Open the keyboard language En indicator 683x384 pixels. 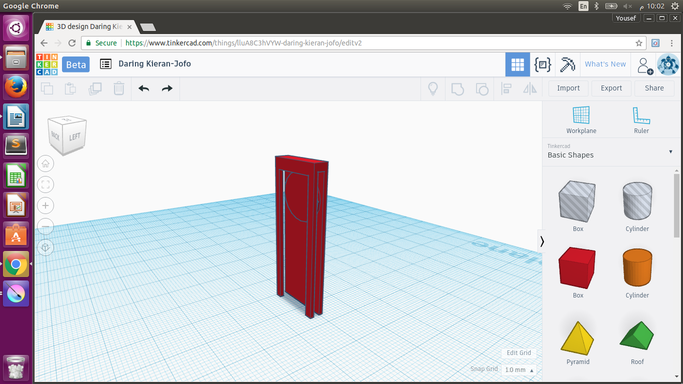(x=583, y=6)
